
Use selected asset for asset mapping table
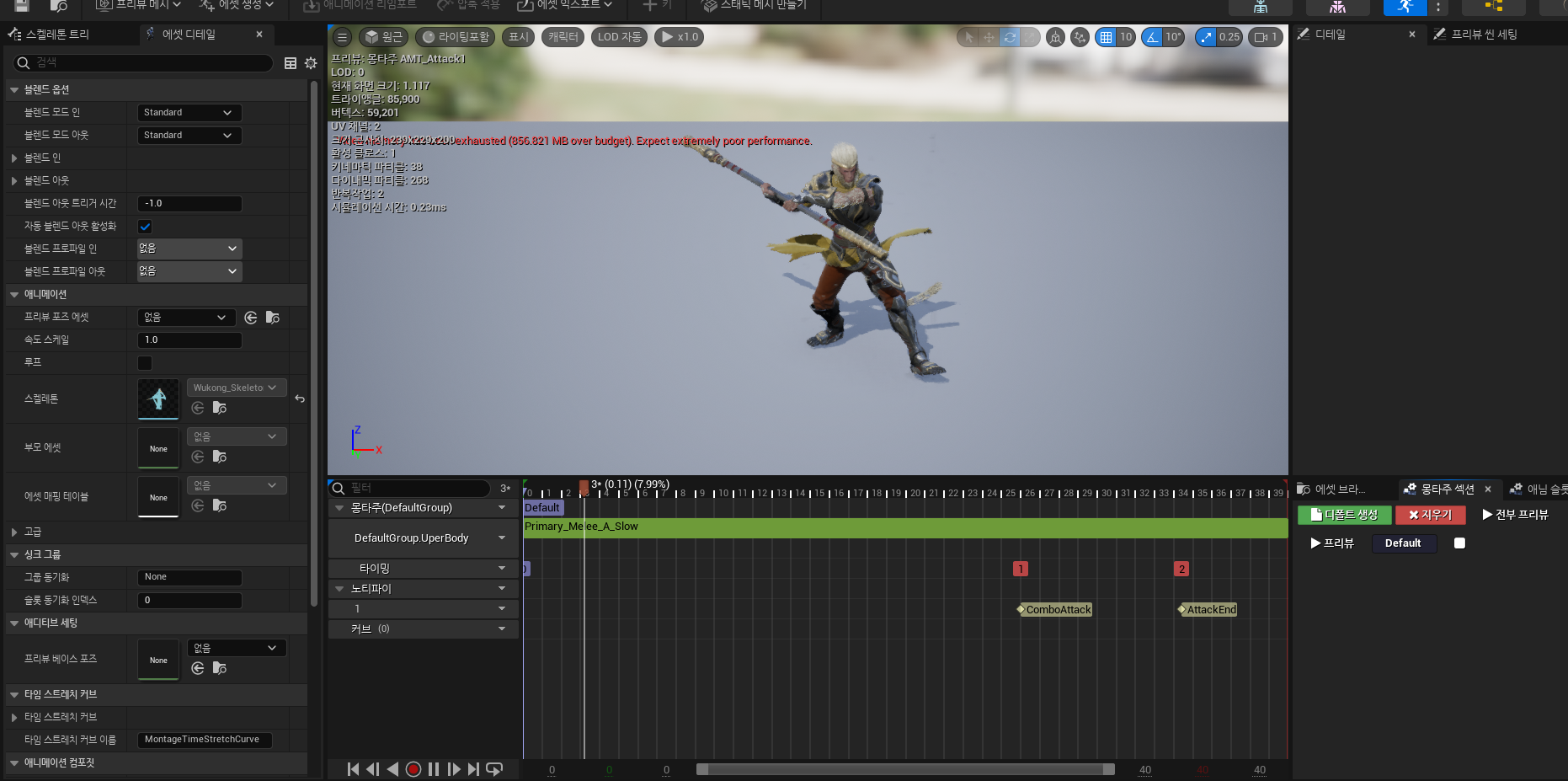(198, 506)
